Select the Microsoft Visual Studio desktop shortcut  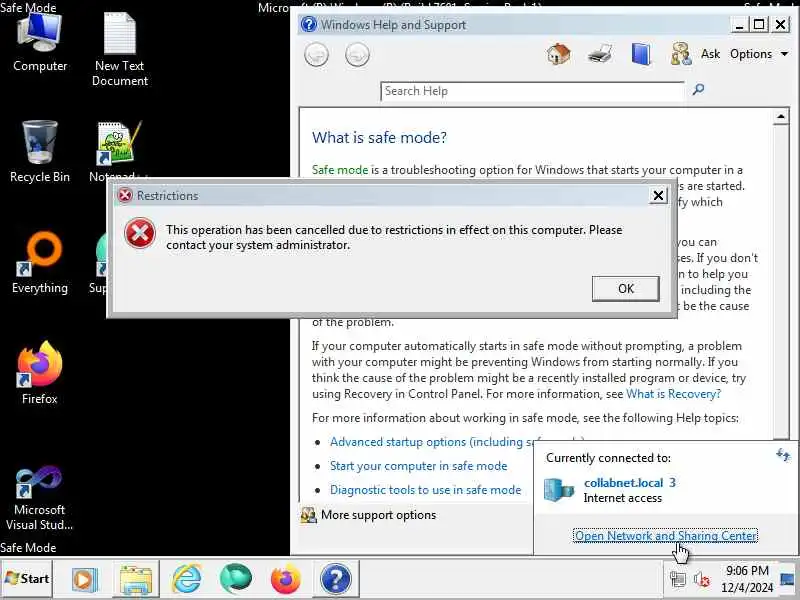[39, 498]
